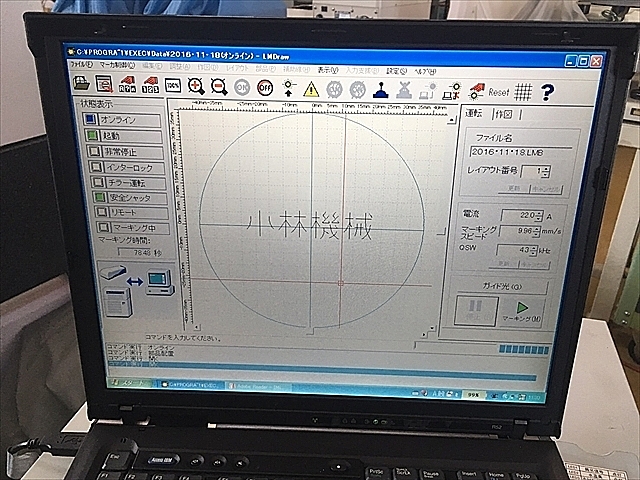This screenshot has width=640, height=480.
Task: Click キャンセル button under QSW
Action: pos(535,265)
